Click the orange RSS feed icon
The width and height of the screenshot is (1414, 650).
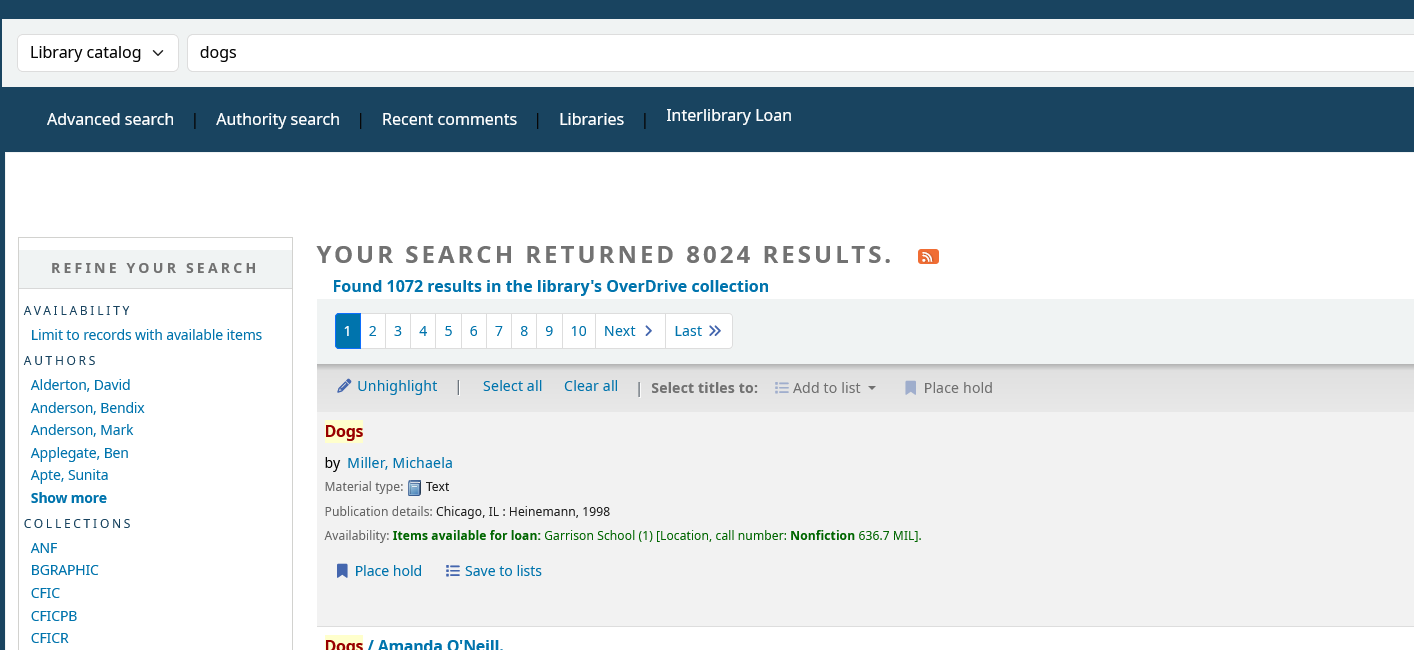point(928,257)
